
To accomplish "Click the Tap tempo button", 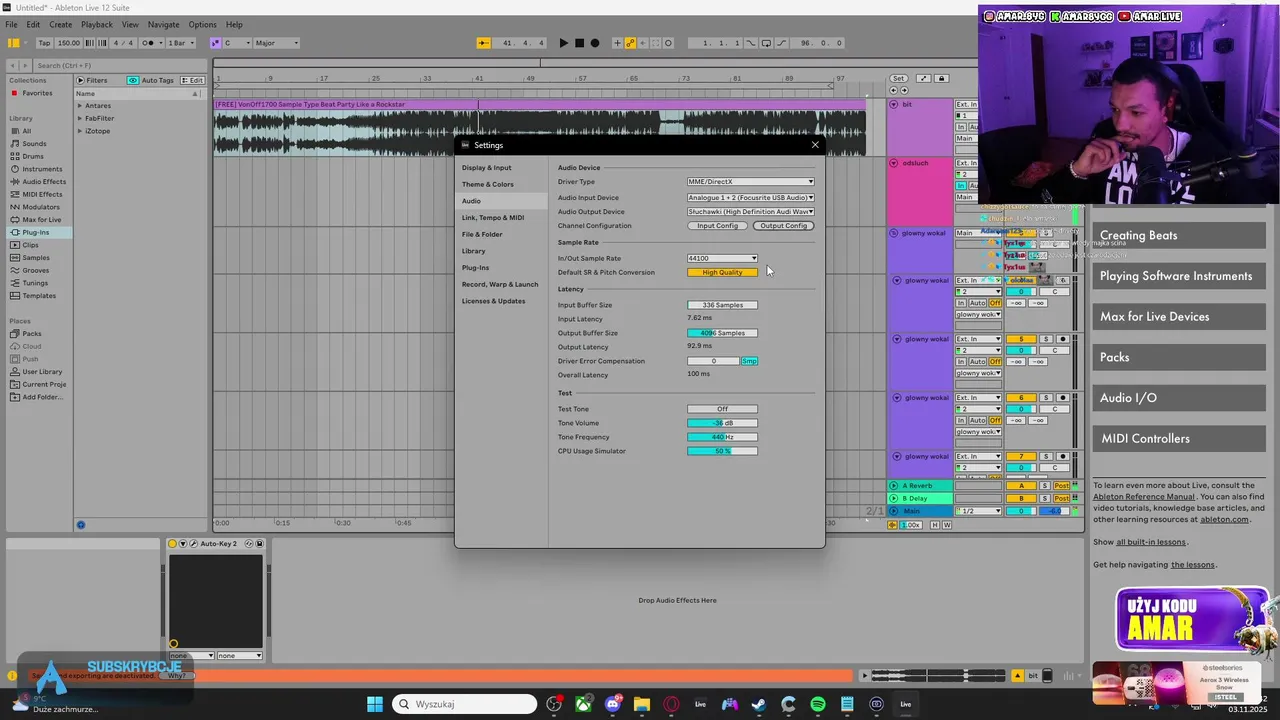I will [44, 43].
